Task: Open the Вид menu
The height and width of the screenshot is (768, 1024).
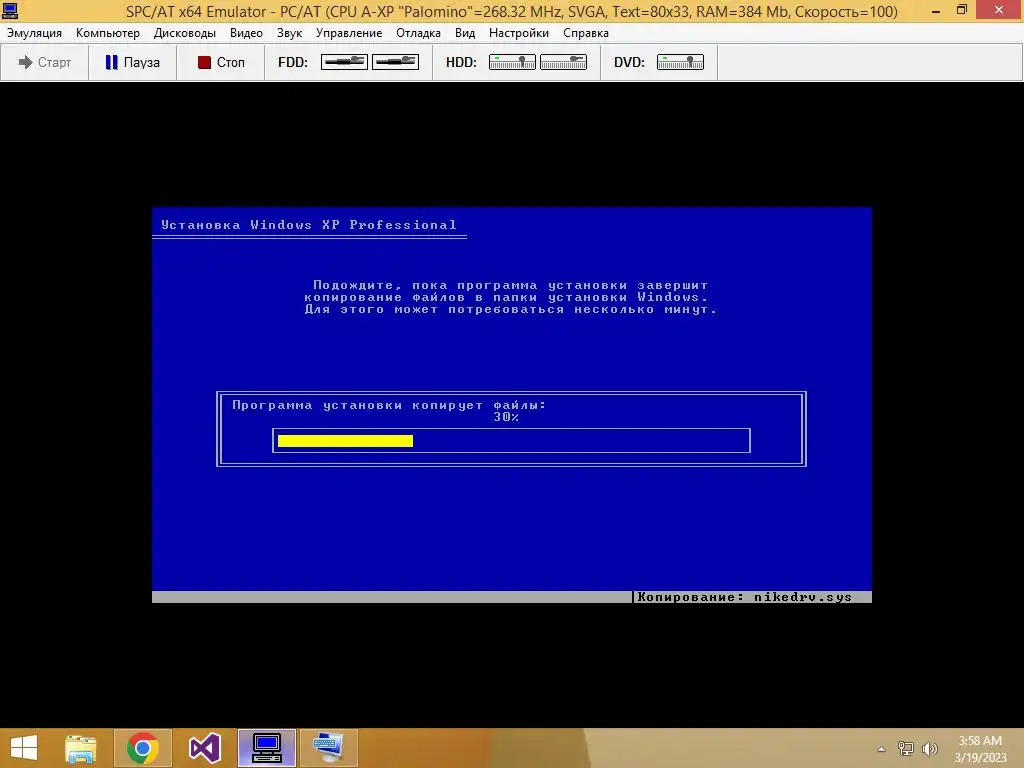Action: 465,33
